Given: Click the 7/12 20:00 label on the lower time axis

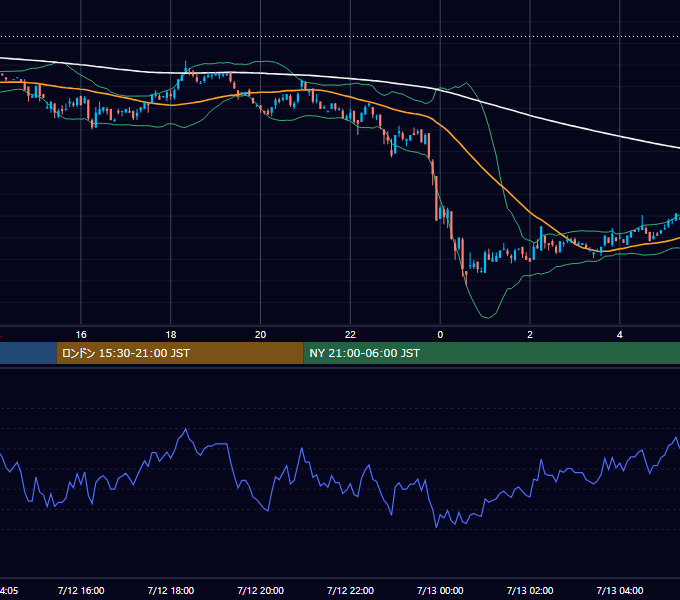Looking at the screenshot, I should pyautogui.click(x=261, y=590).
